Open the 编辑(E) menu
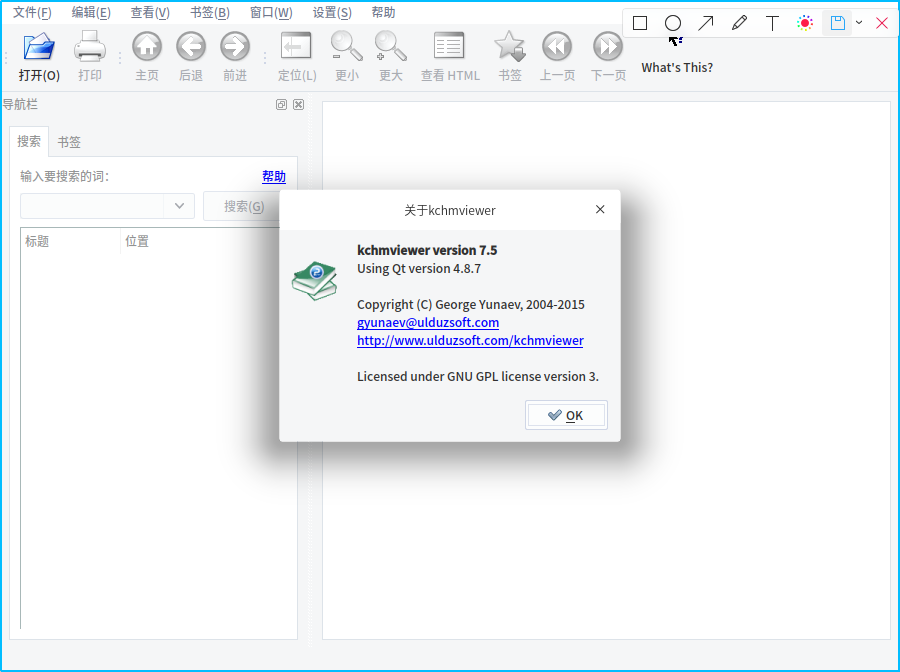This screenshot has width=900, height=672. [x=91, y=13]
